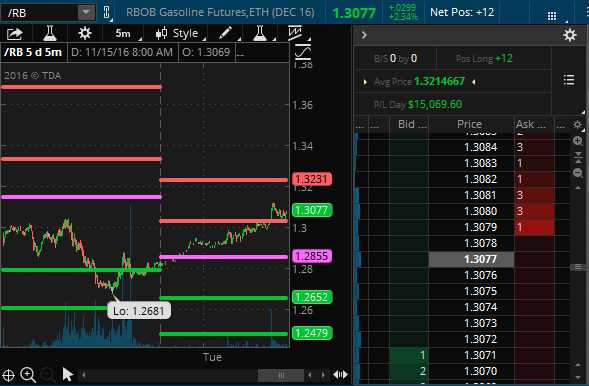Select the pointer arrow tool
The image size is (589, 386).
tap(68, 374)
